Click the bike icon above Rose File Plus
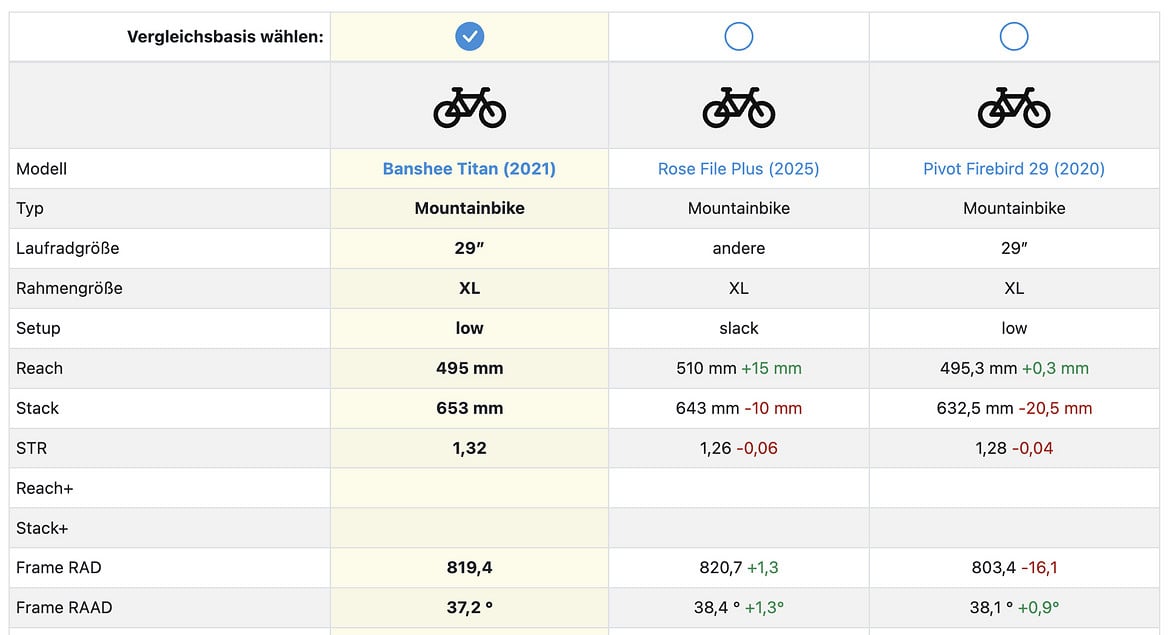 [x=738, y=107]
